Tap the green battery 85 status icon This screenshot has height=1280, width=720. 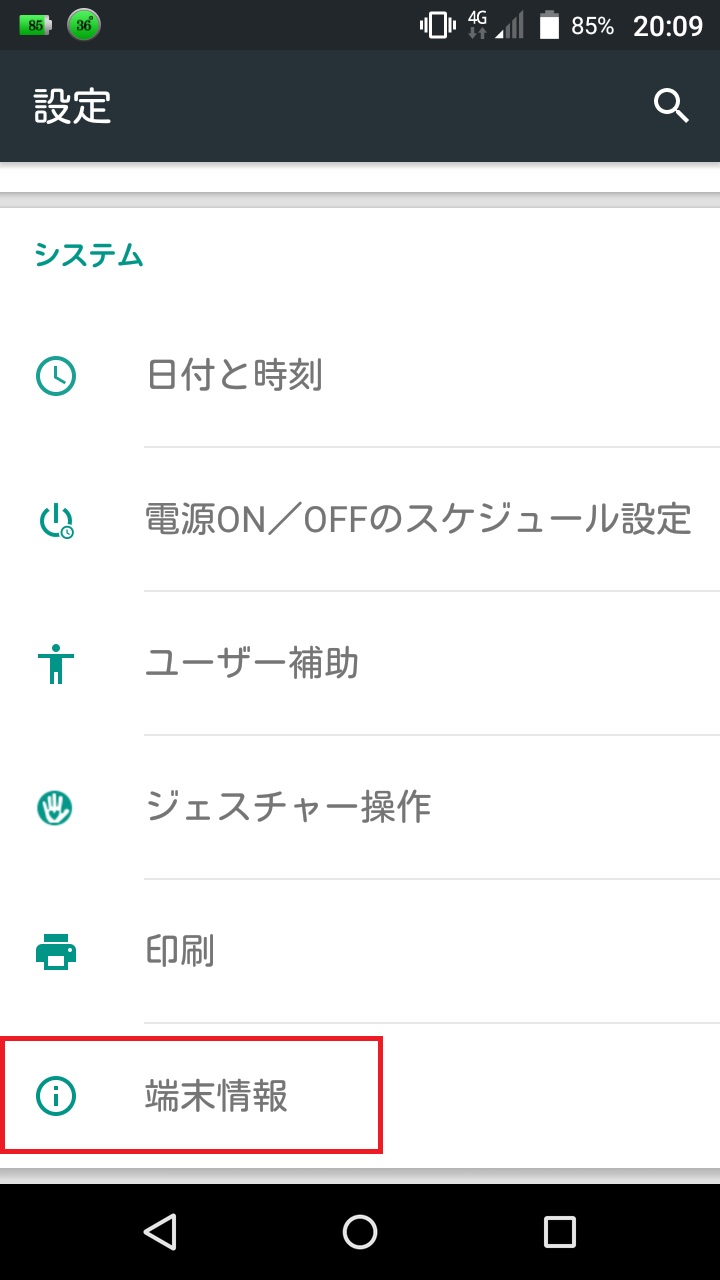[x=34, y=26]
